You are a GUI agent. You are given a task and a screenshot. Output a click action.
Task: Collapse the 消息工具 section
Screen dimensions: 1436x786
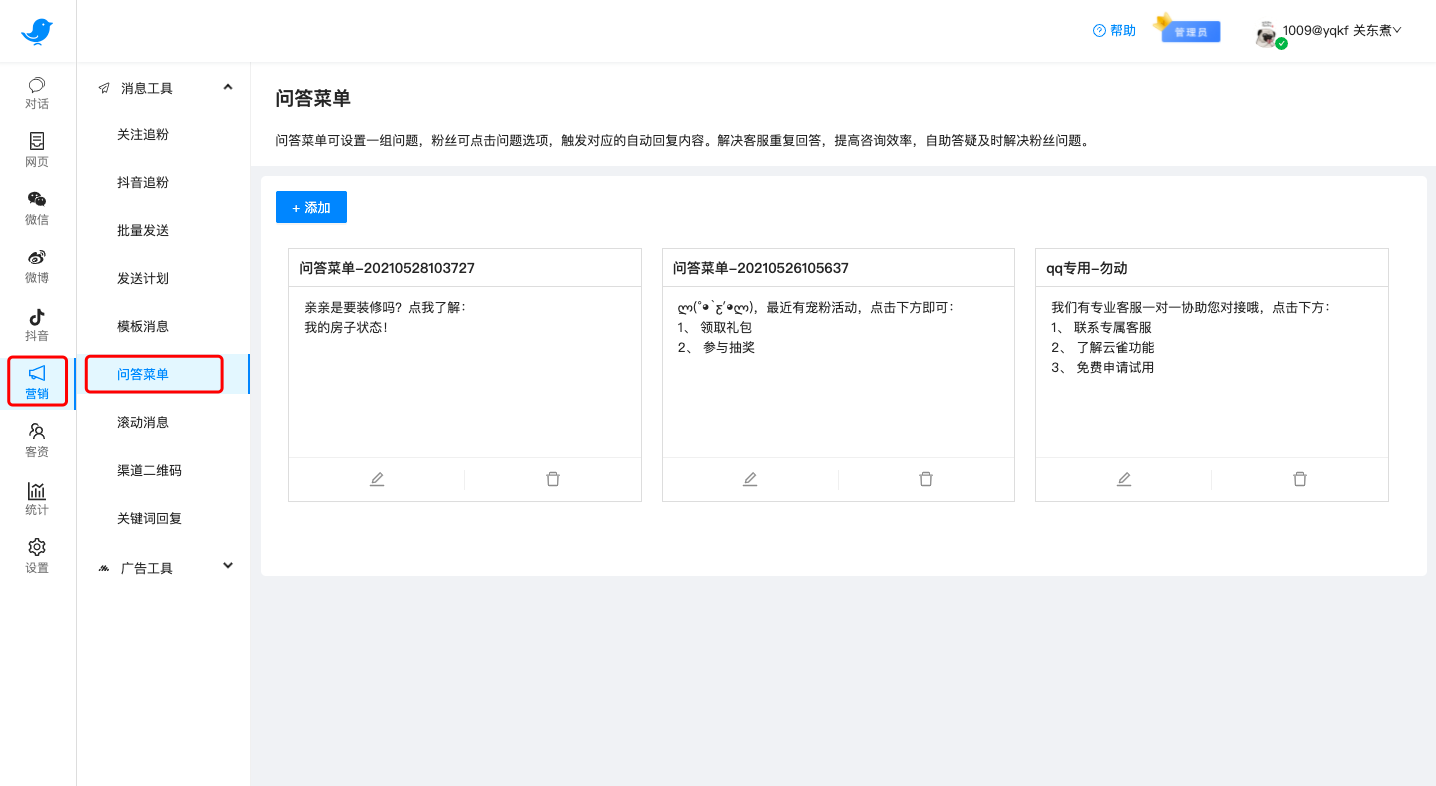pyautogui.click(x=227, y=87)
